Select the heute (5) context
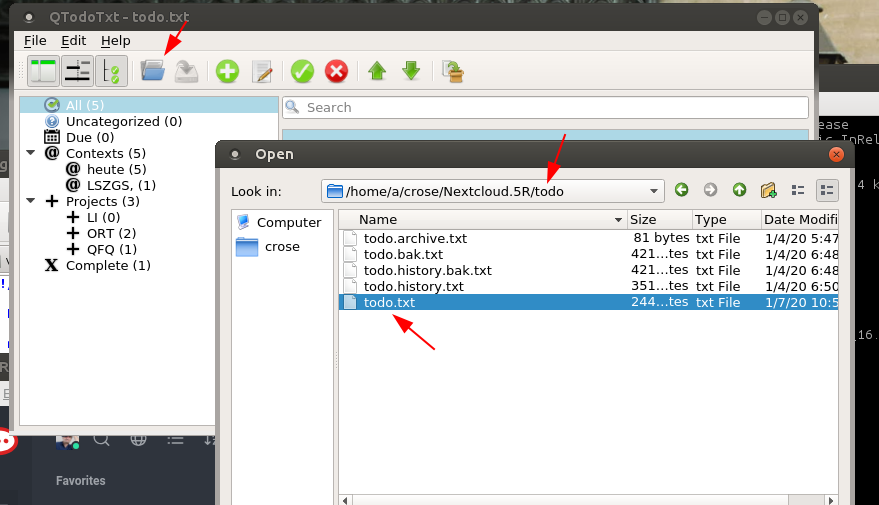879x505 pixels. point(116,169)
